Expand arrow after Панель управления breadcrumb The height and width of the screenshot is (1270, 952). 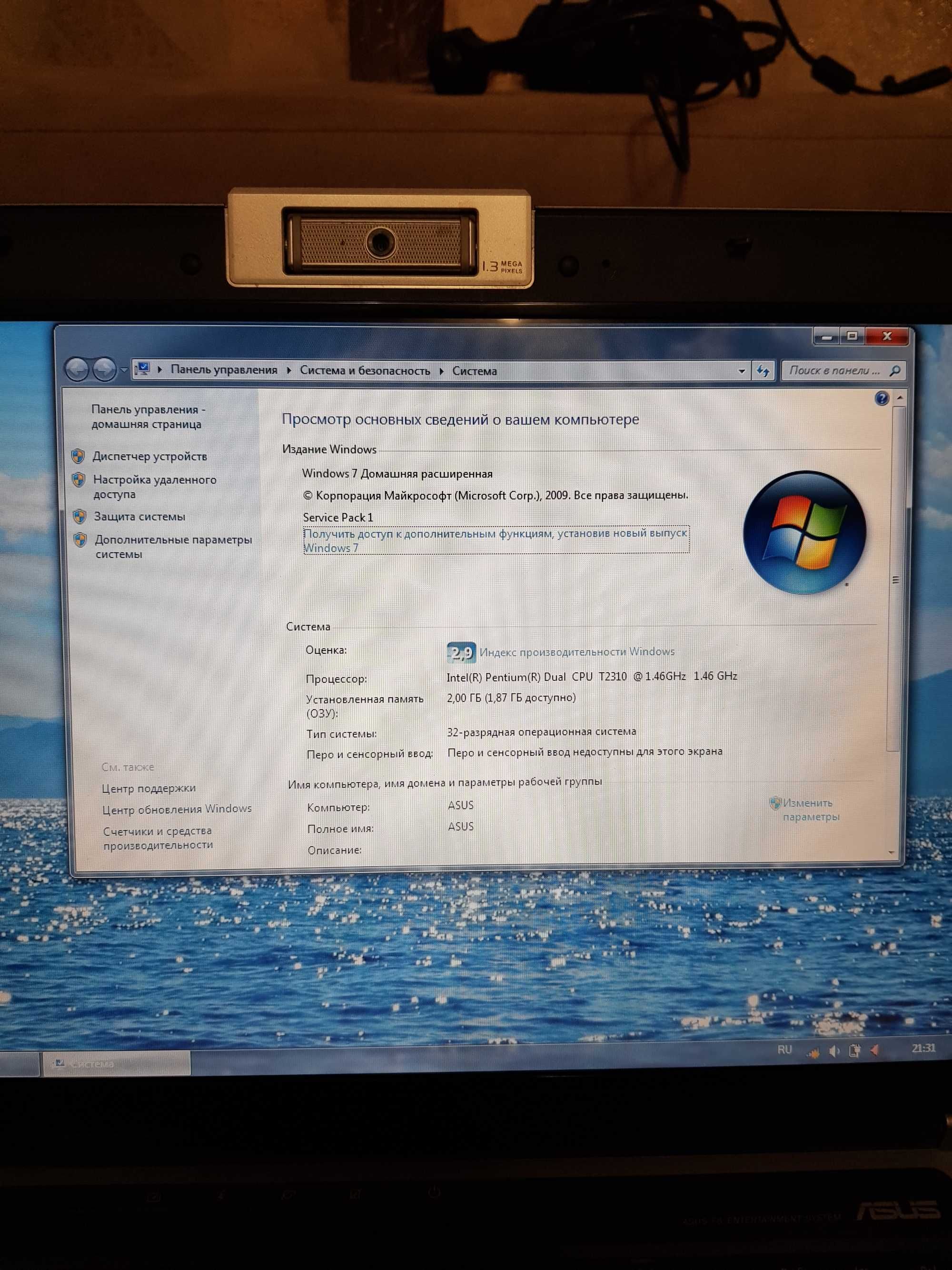tap(288, 371)
